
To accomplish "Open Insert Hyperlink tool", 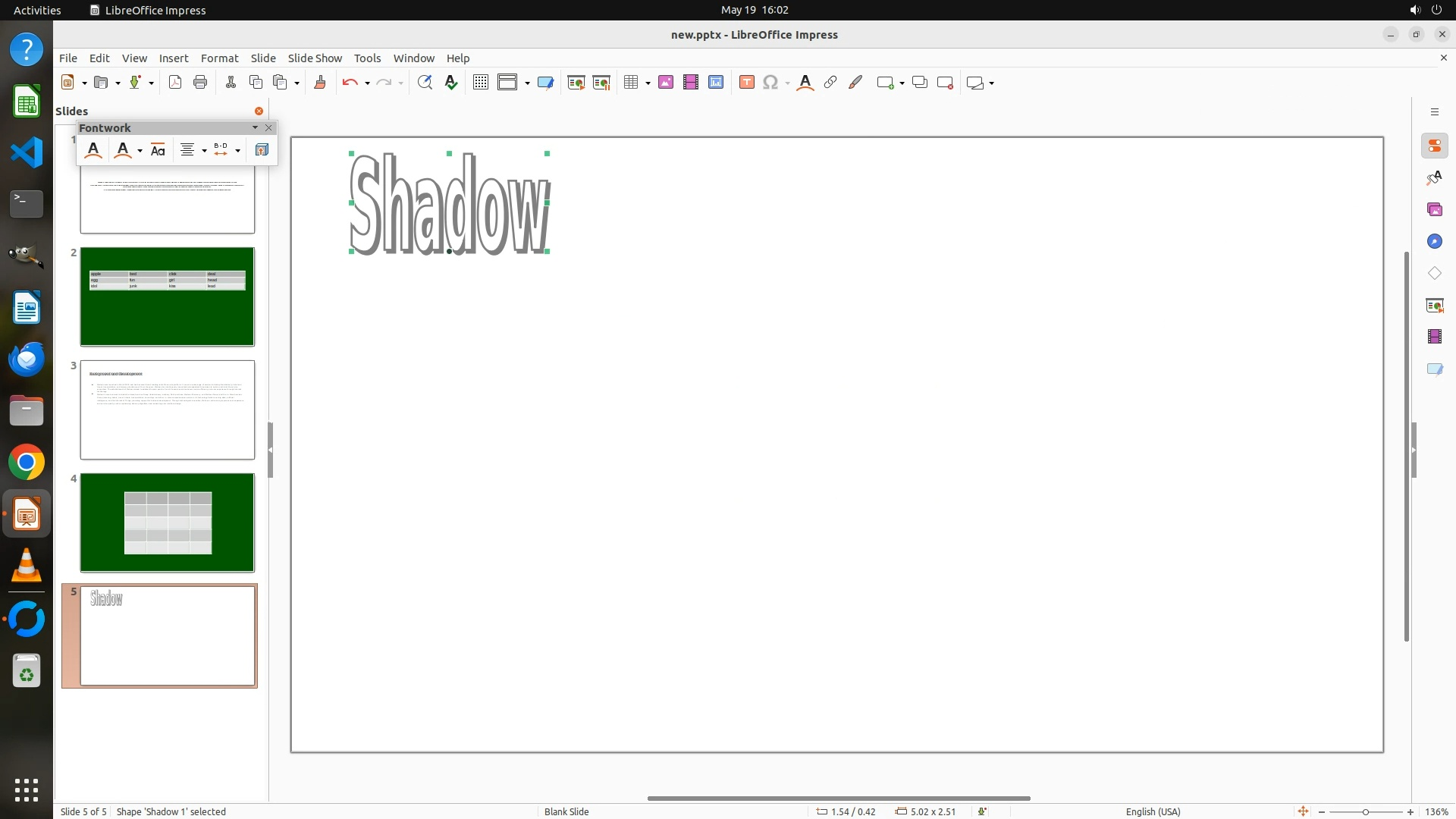I will point(830,83).
